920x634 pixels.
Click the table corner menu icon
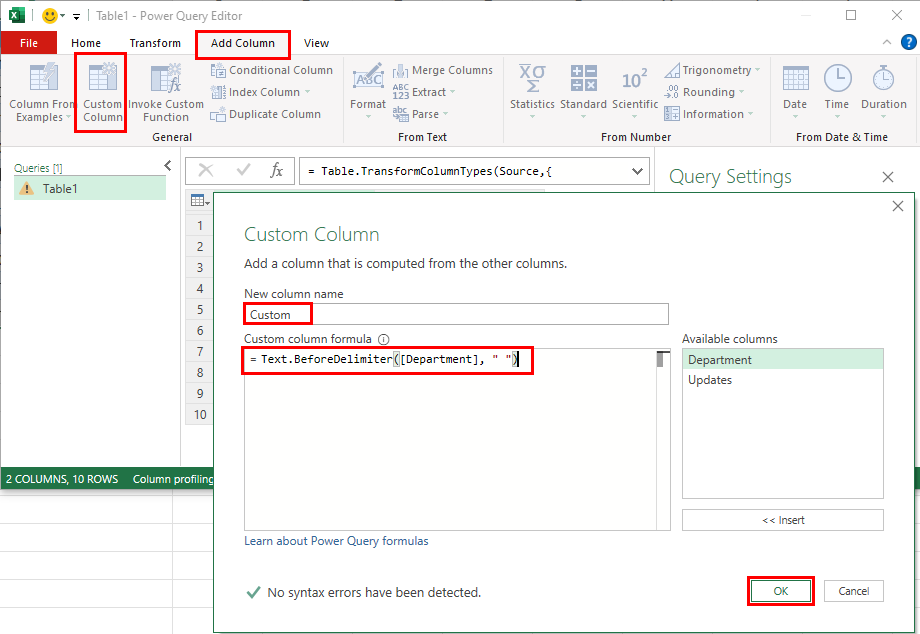coord(200,201)
